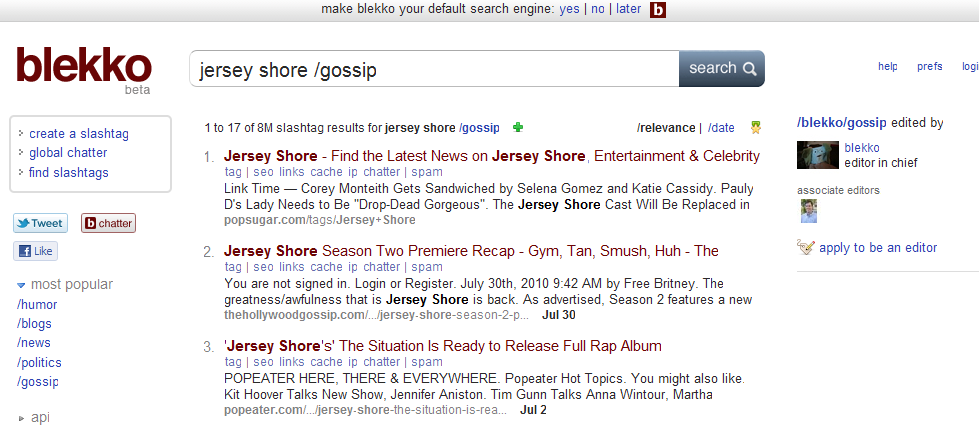979x425 pixels.
Task: Open the blekko editor in chief avatar
Action: 817,155
